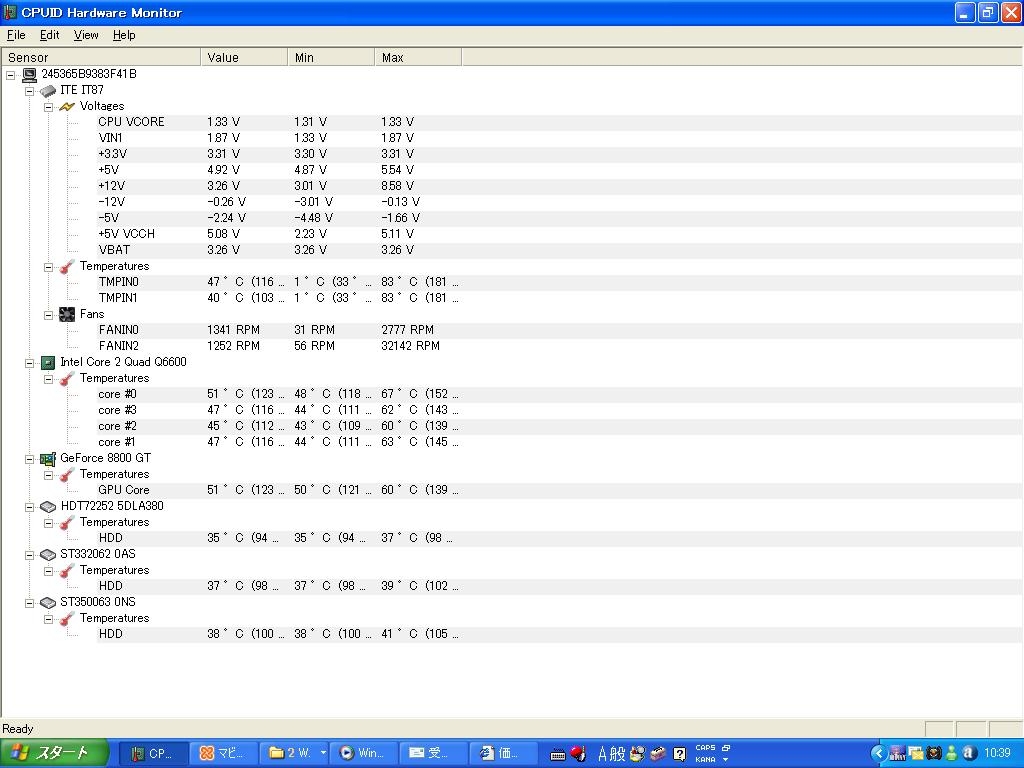The image size is (1024, 768).
Task: Open the Help menu
Action: click(124, 35)
